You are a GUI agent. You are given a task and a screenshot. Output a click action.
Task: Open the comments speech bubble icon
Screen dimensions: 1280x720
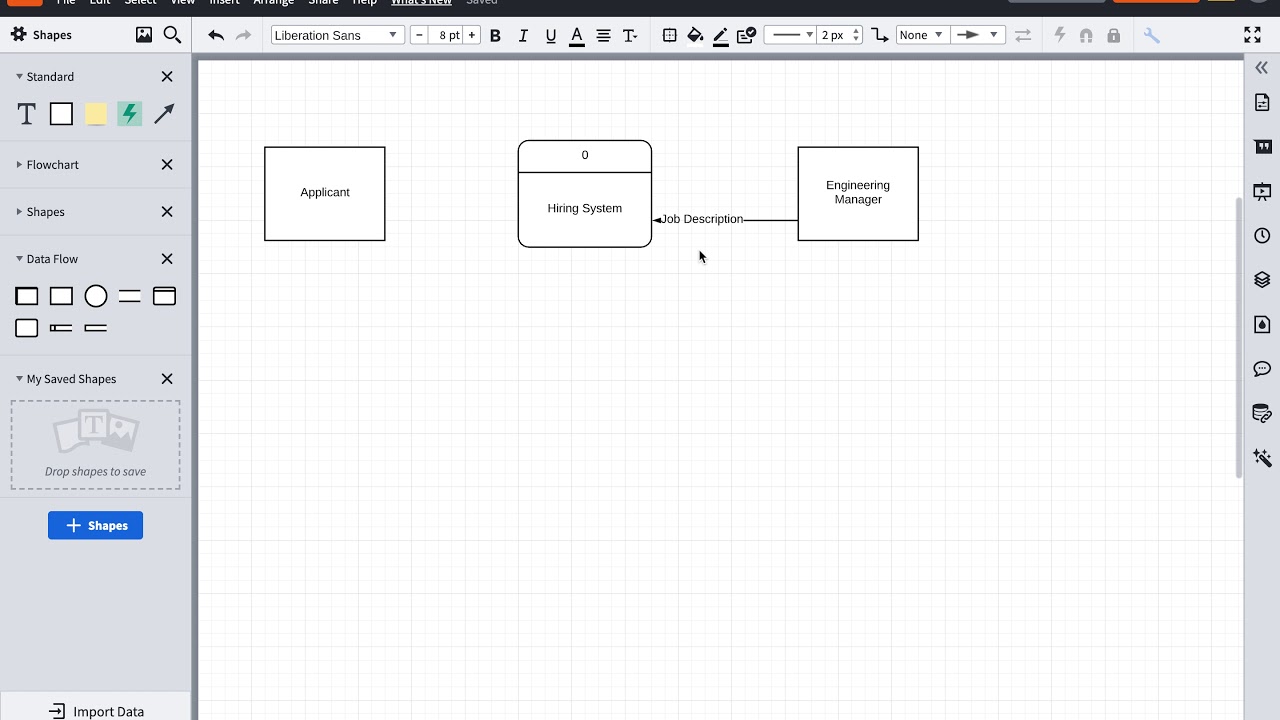1262,369
